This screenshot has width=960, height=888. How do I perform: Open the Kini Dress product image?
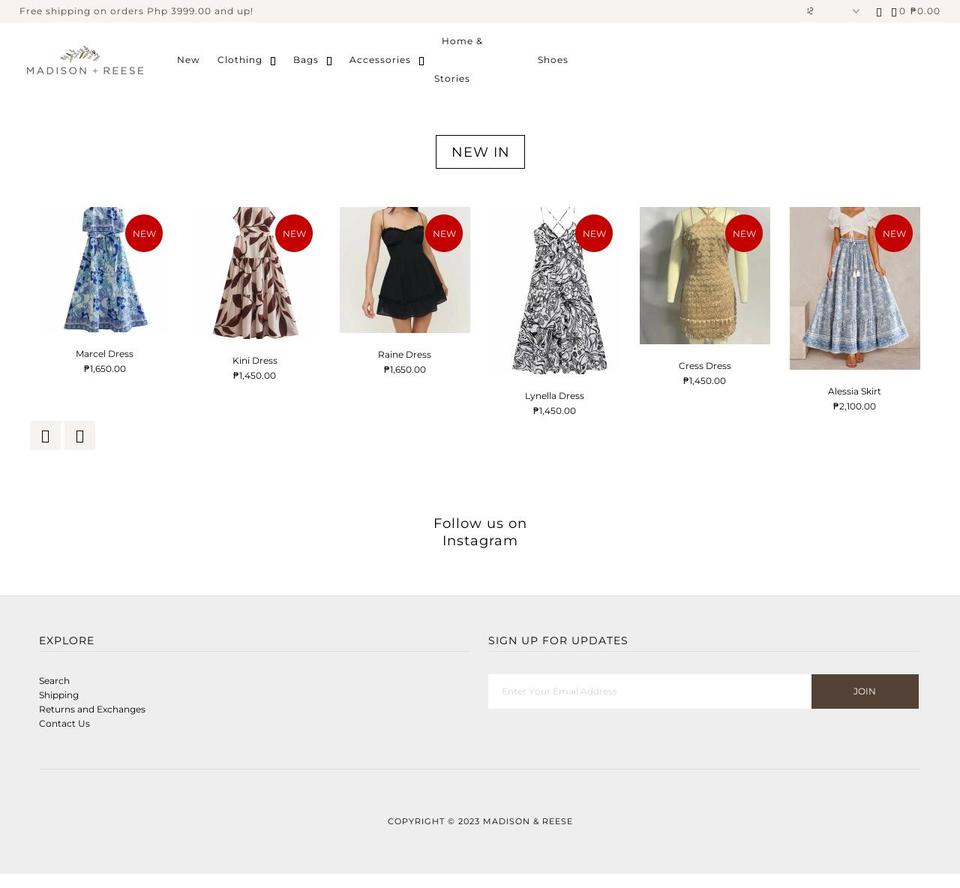coord(255,273)
